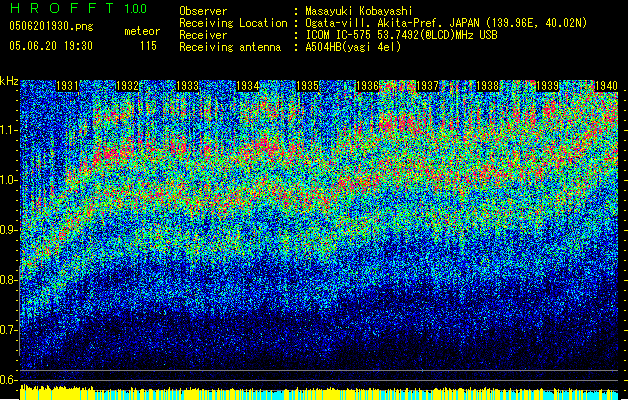Screen dimensions: 629x400
Task: Select the meteor count value 115
Action: (148, 45)
